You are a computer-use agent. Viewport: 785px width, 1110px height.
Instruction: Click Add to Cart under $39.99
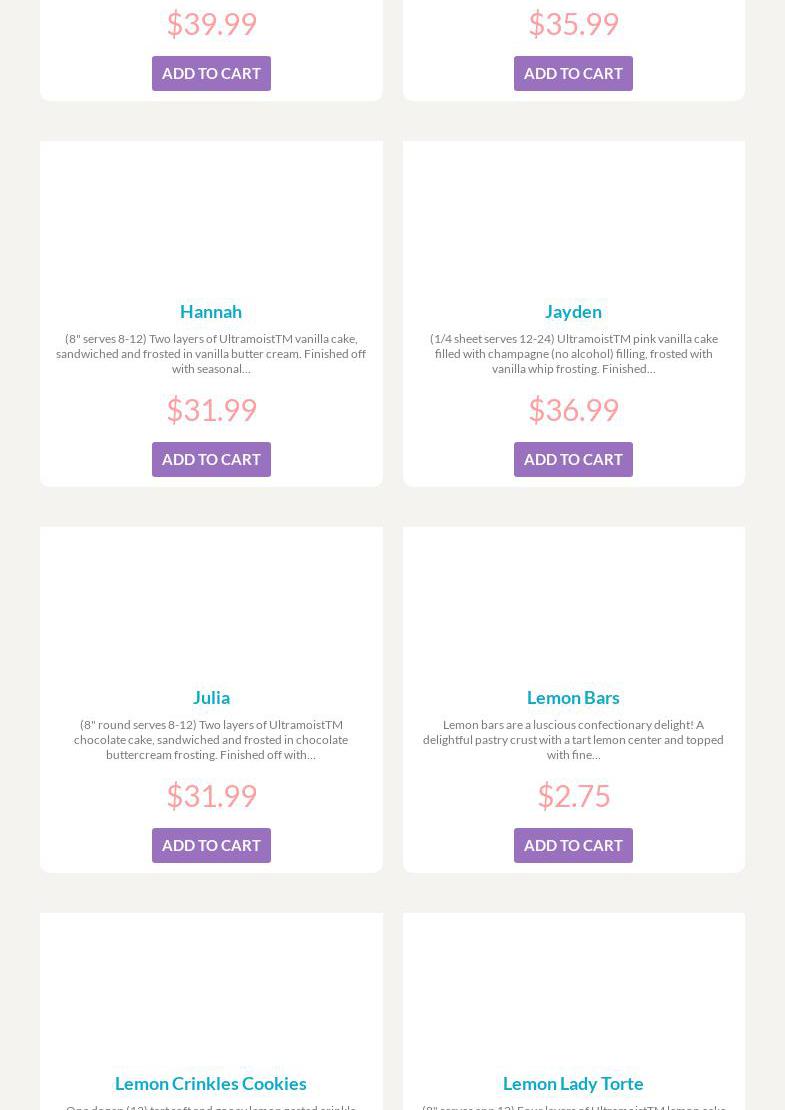211,73
